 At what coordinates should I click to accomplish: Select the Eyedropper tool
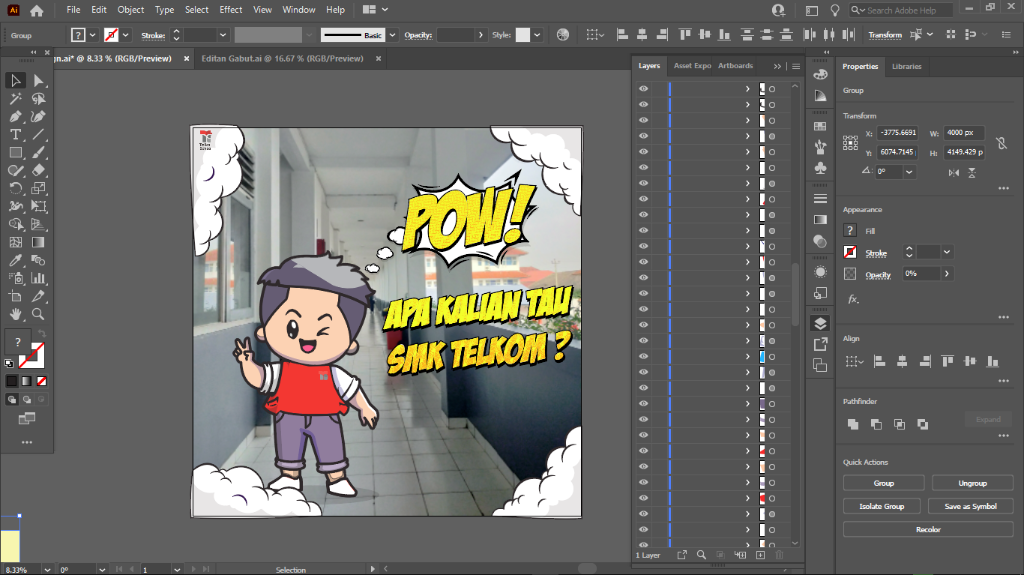[x=15, y=260]
